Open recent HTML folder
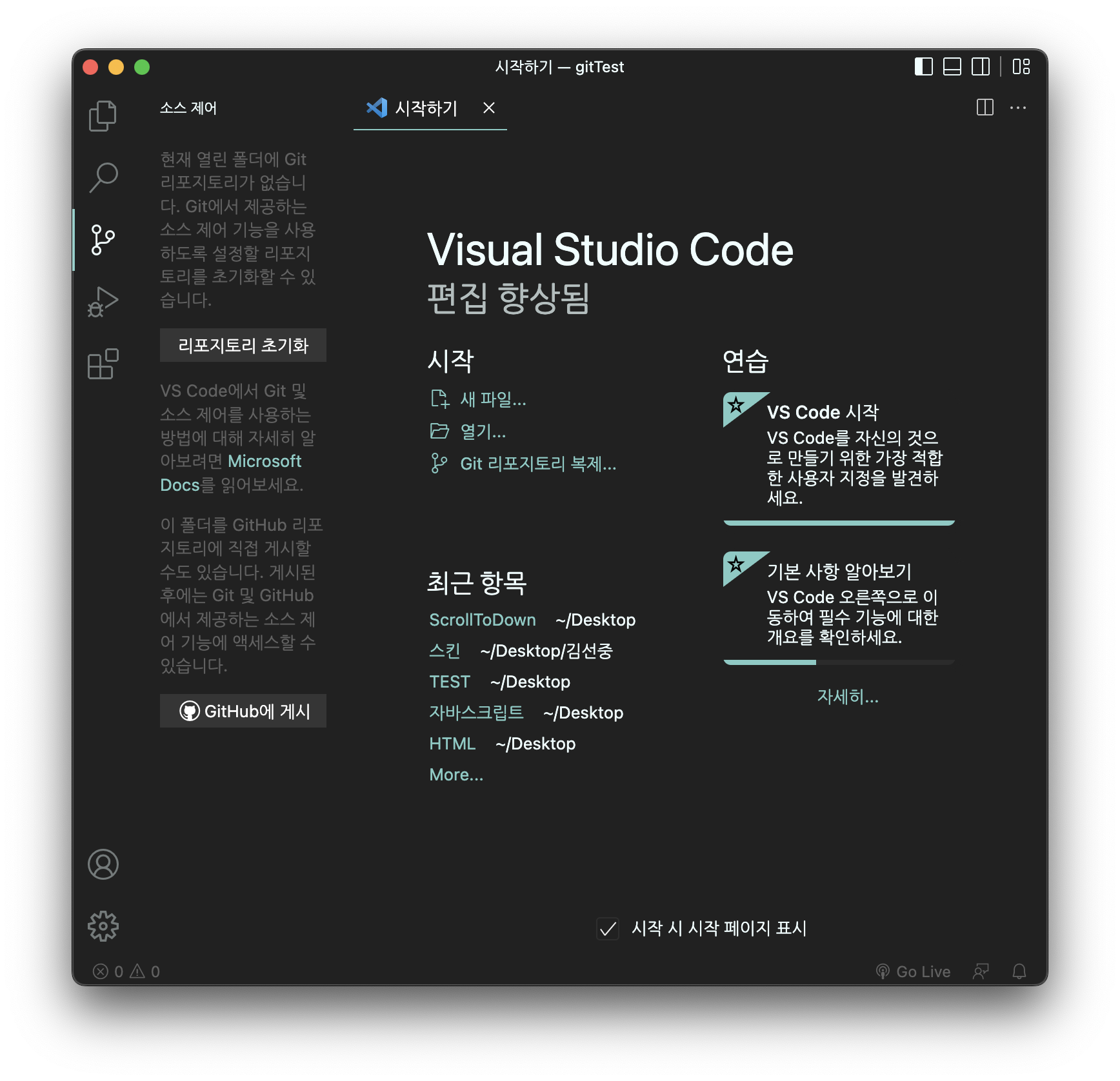The image size is (1120, 1081). [452, 744]
